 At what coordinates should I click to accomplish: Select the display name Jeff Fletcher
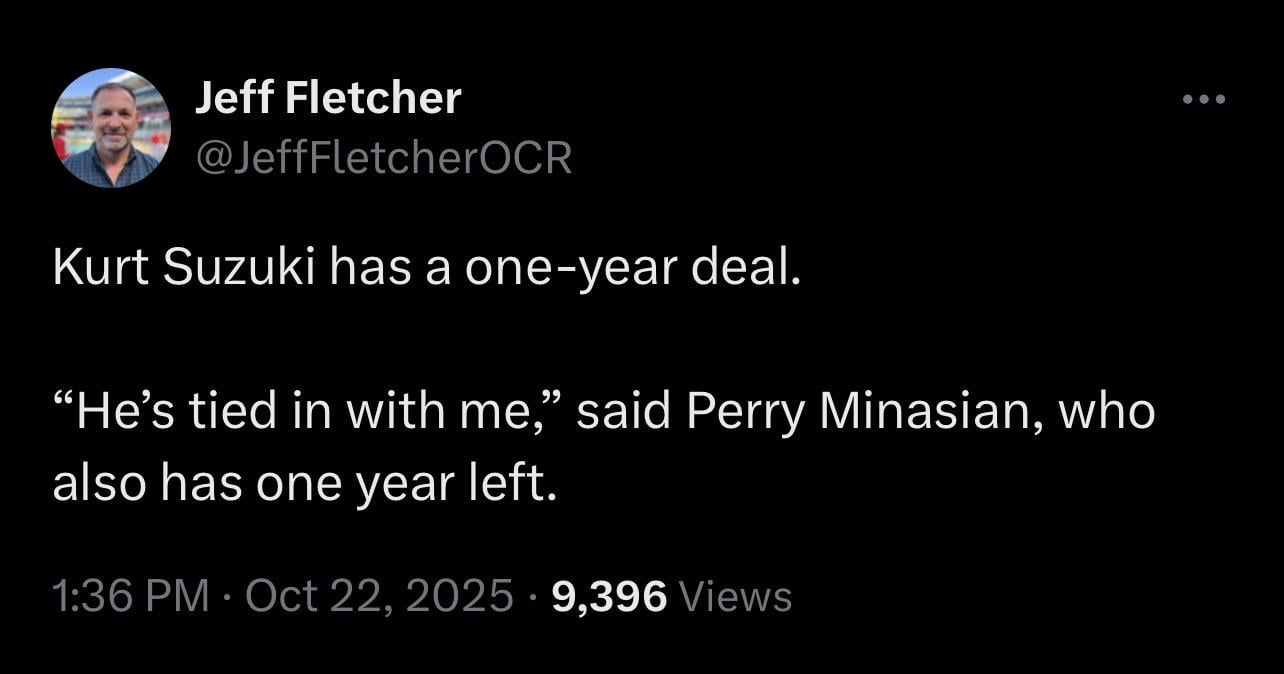pos(329,96)
